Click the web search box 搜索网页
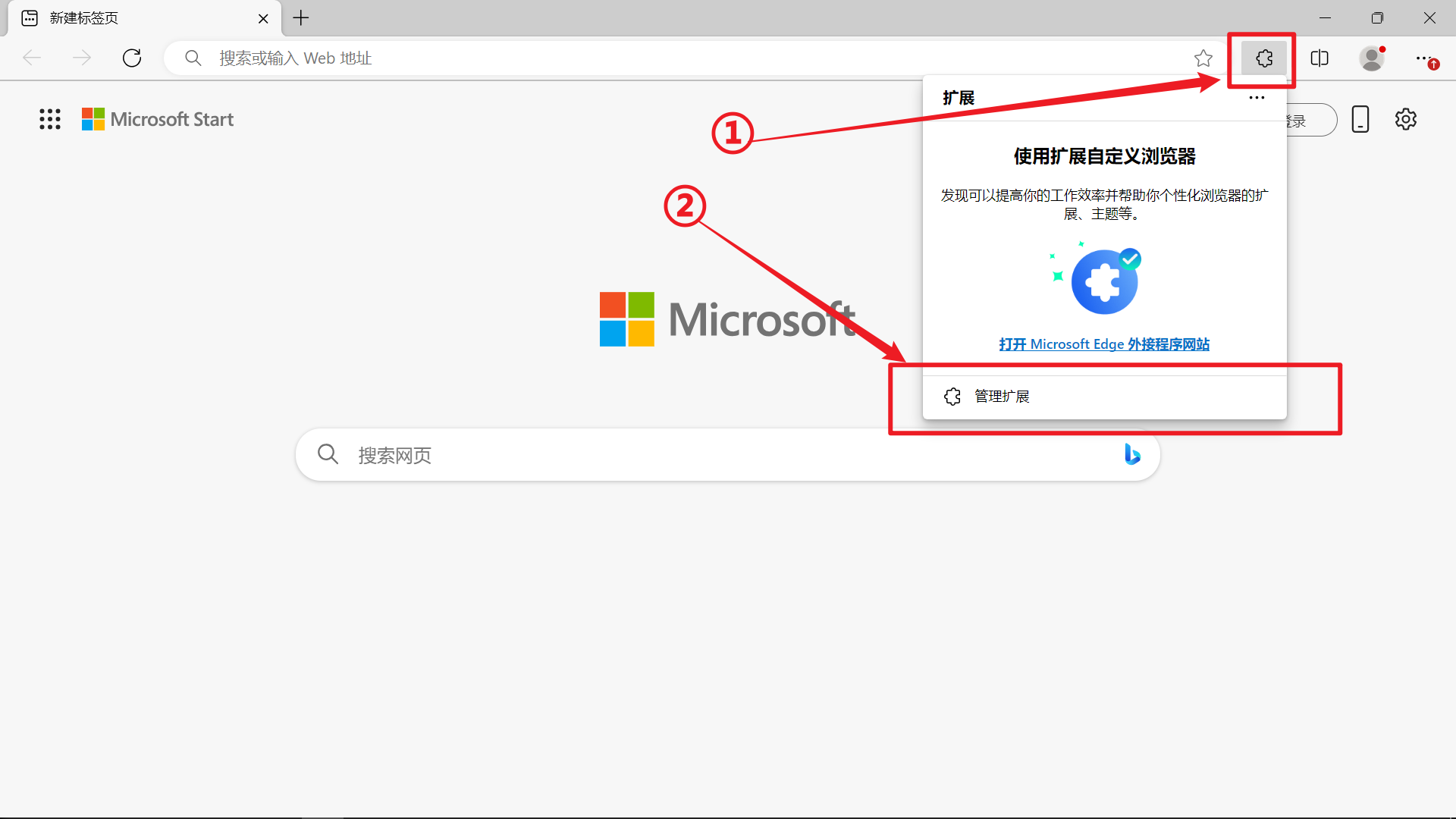This screenshot has height=819, width=1456. 728,455
